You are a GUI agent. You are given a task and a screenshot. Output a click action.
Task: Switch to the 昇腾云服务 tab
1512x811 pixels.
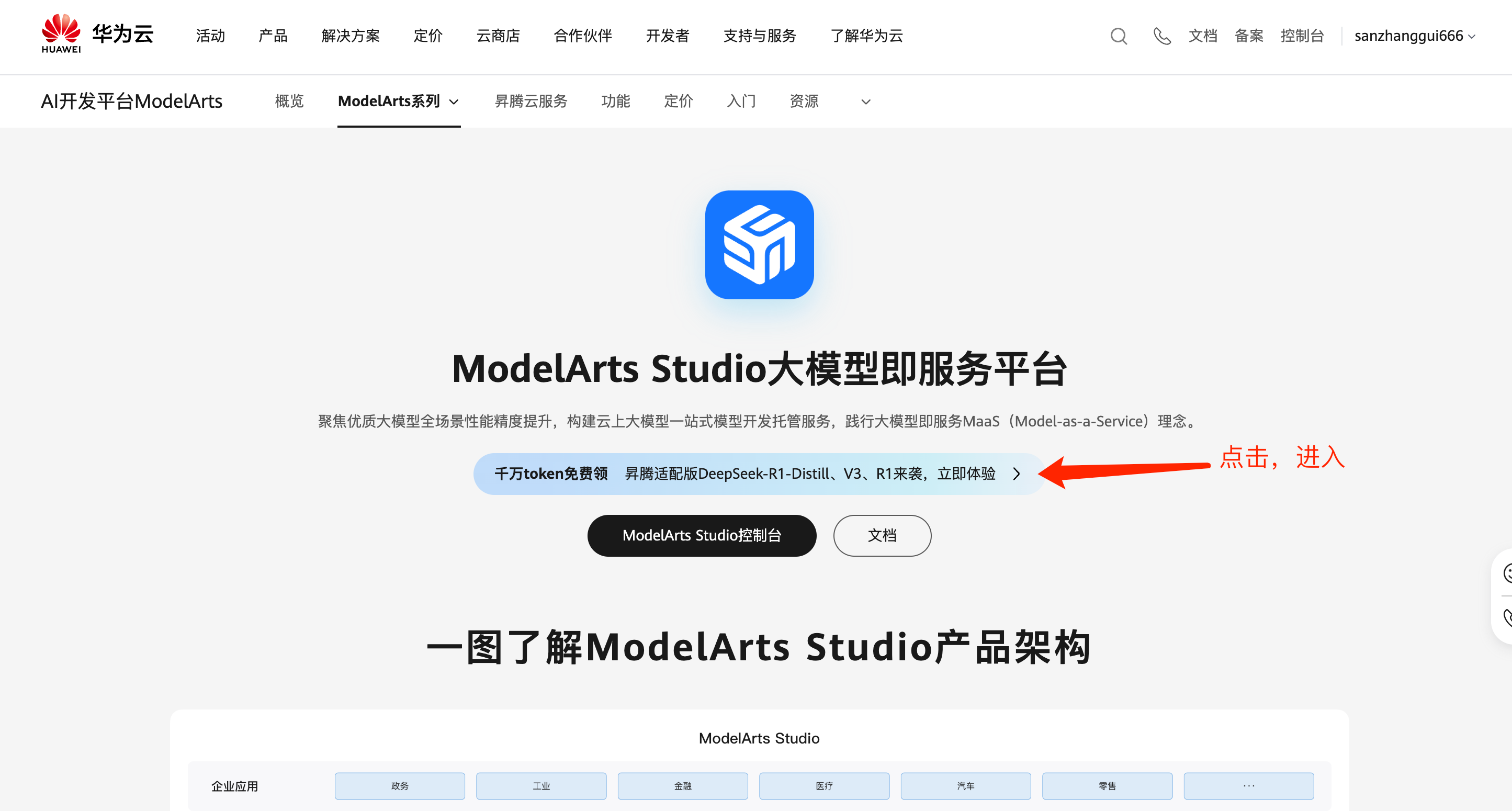(x=531, y=102)
